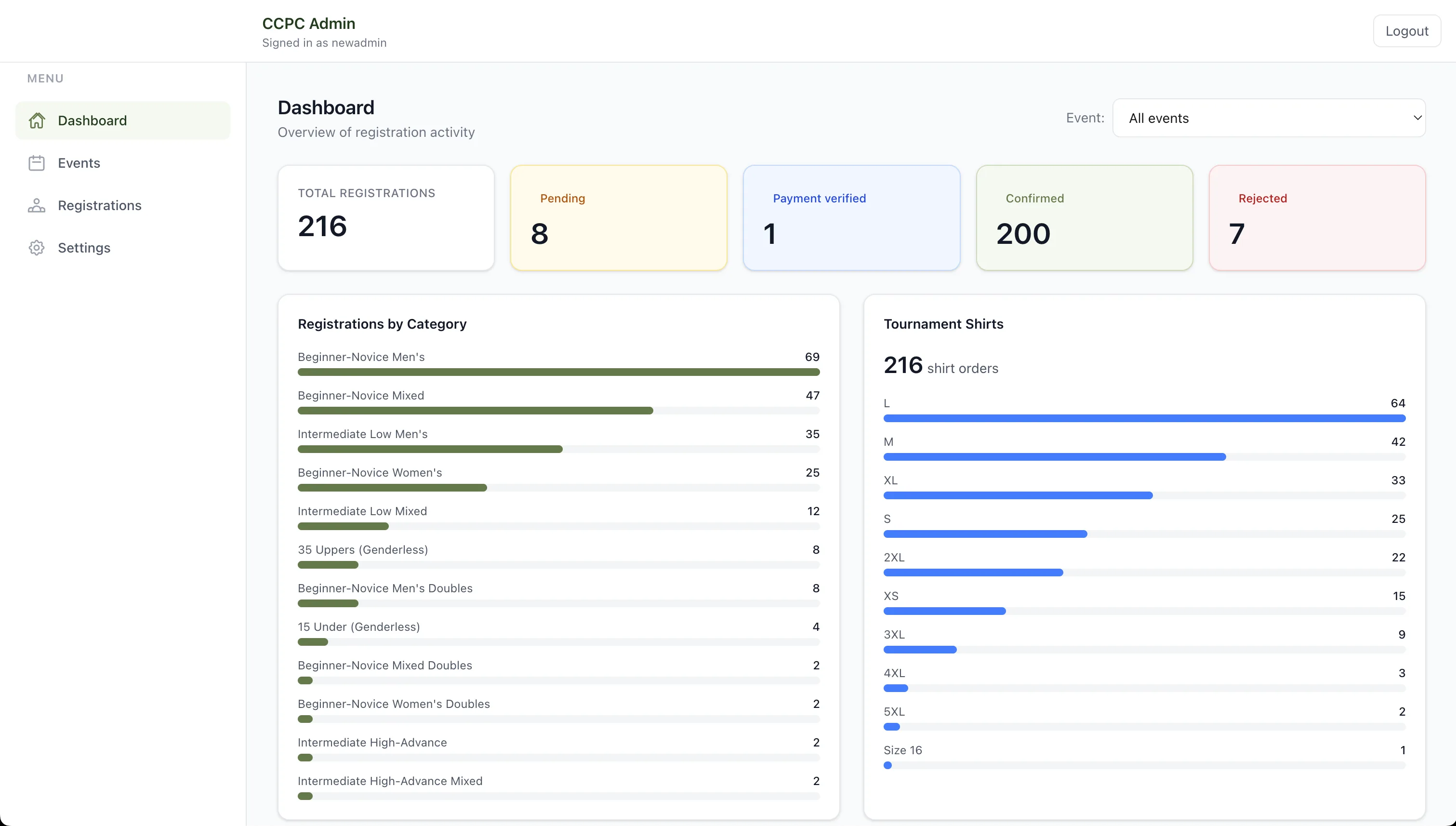Click the CCPC Admin title
The height and width of the screenshot is (826, 1456).
click(308, 23)
